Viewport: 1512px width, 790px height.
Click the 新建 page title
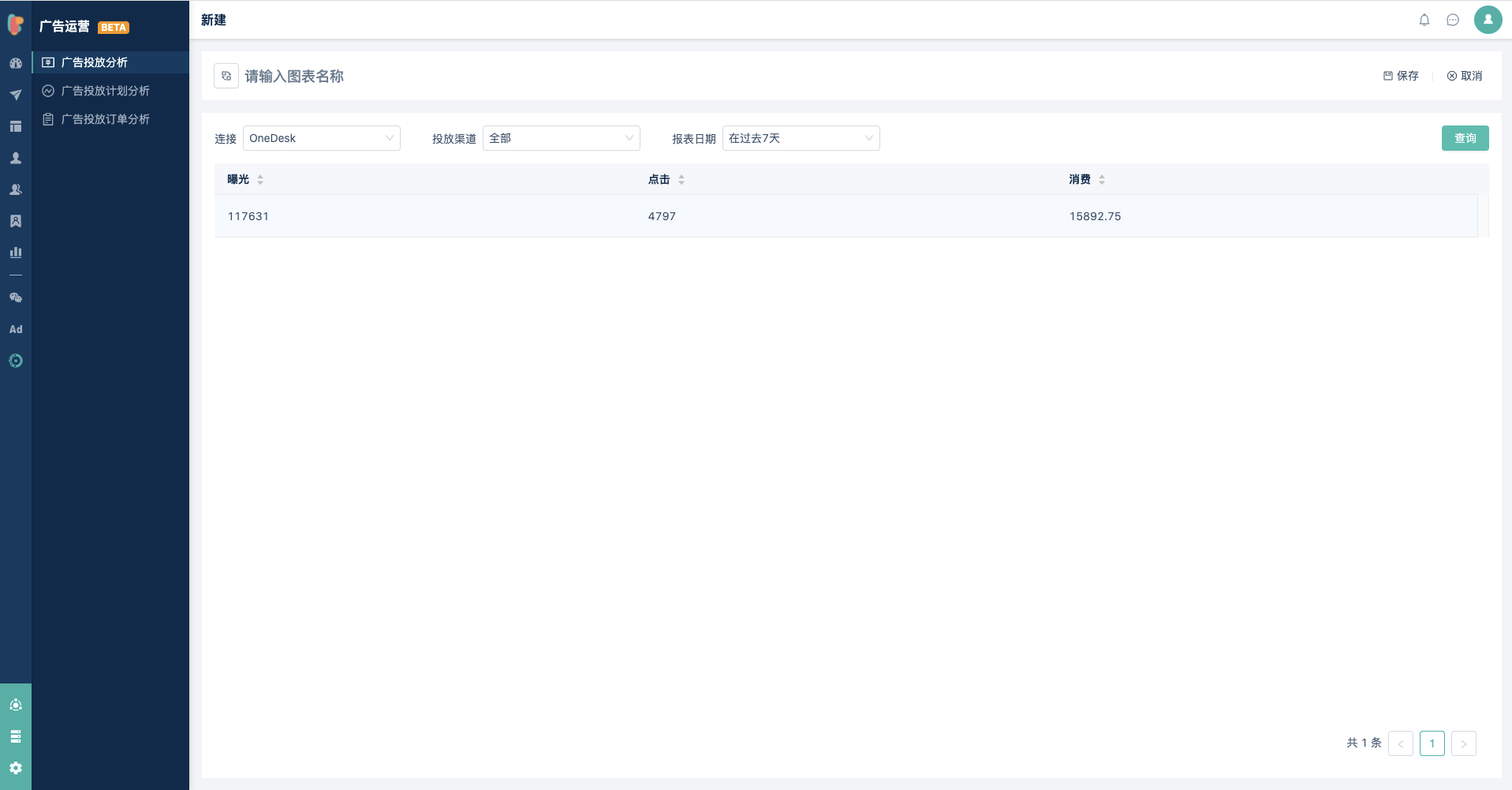point(214,20)
